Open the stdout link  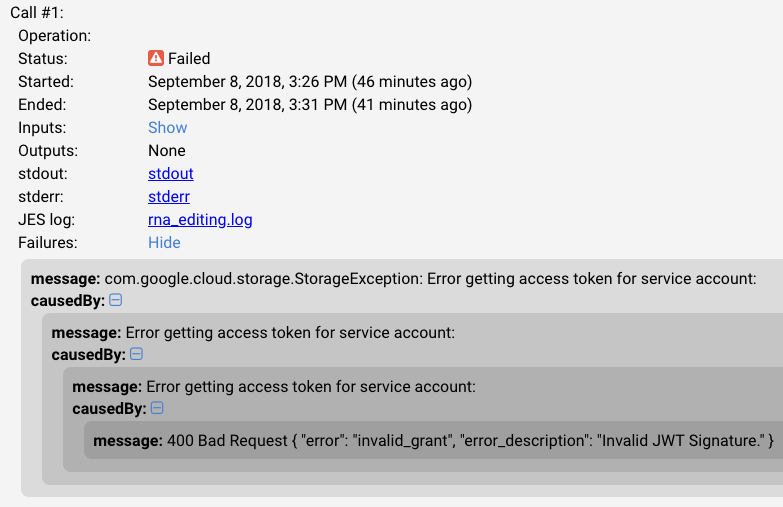point(170,173)
